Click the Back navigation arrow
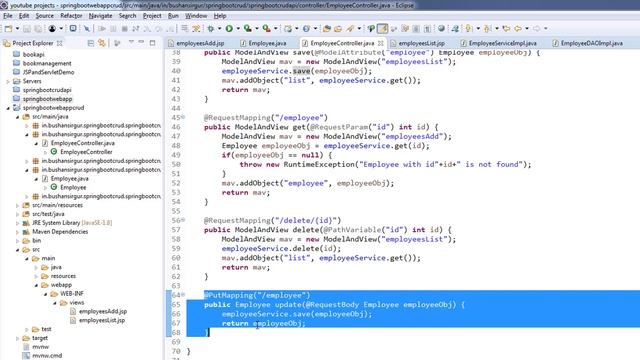This screenshot has height=360, width=640. tap(518, 29)
